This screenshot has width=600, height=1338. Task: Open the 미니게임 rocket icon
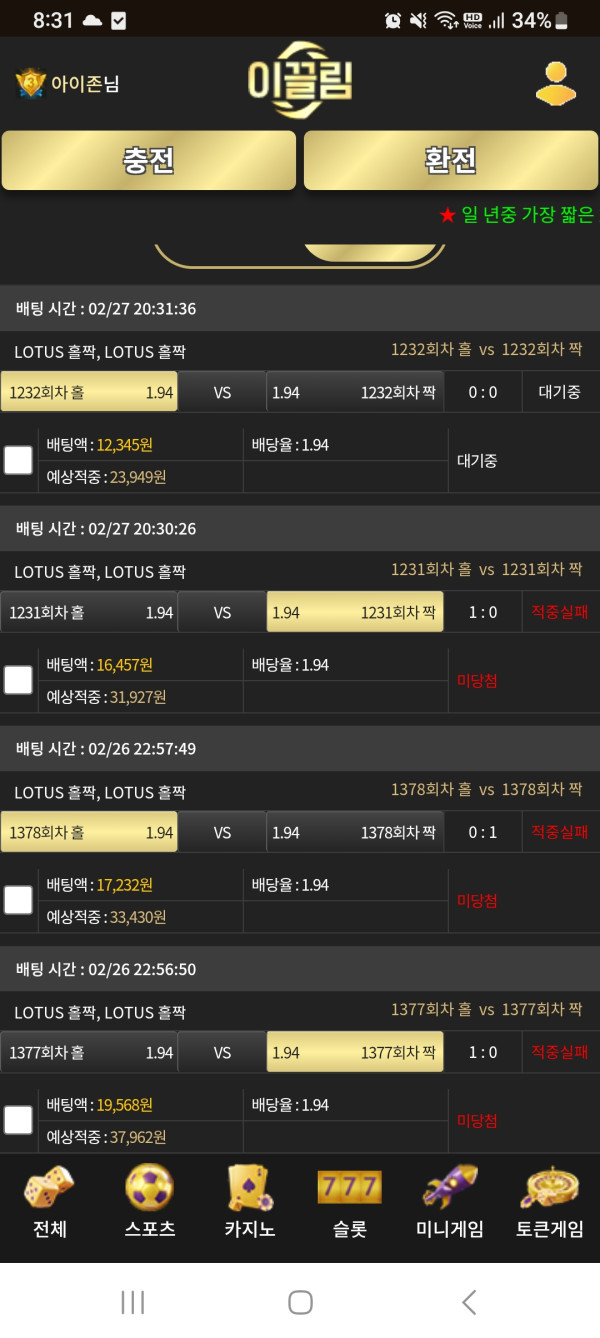449,1188
